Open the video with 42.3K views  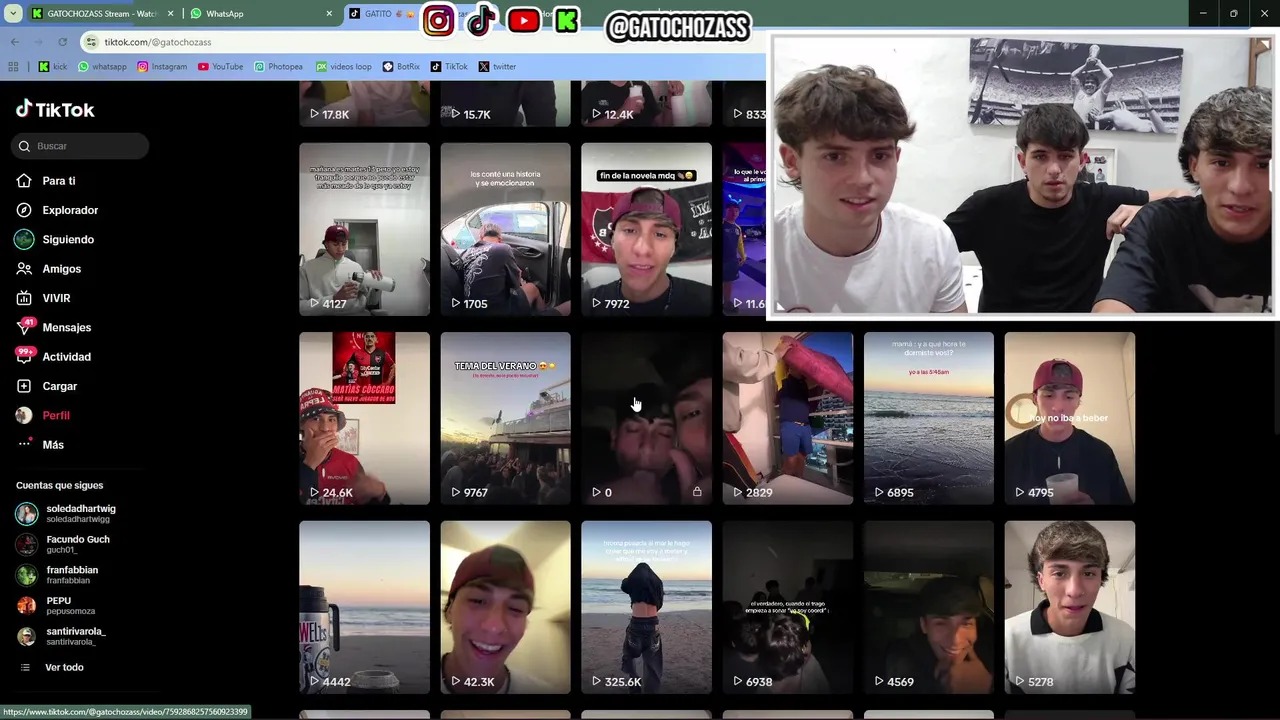(505, 607)
